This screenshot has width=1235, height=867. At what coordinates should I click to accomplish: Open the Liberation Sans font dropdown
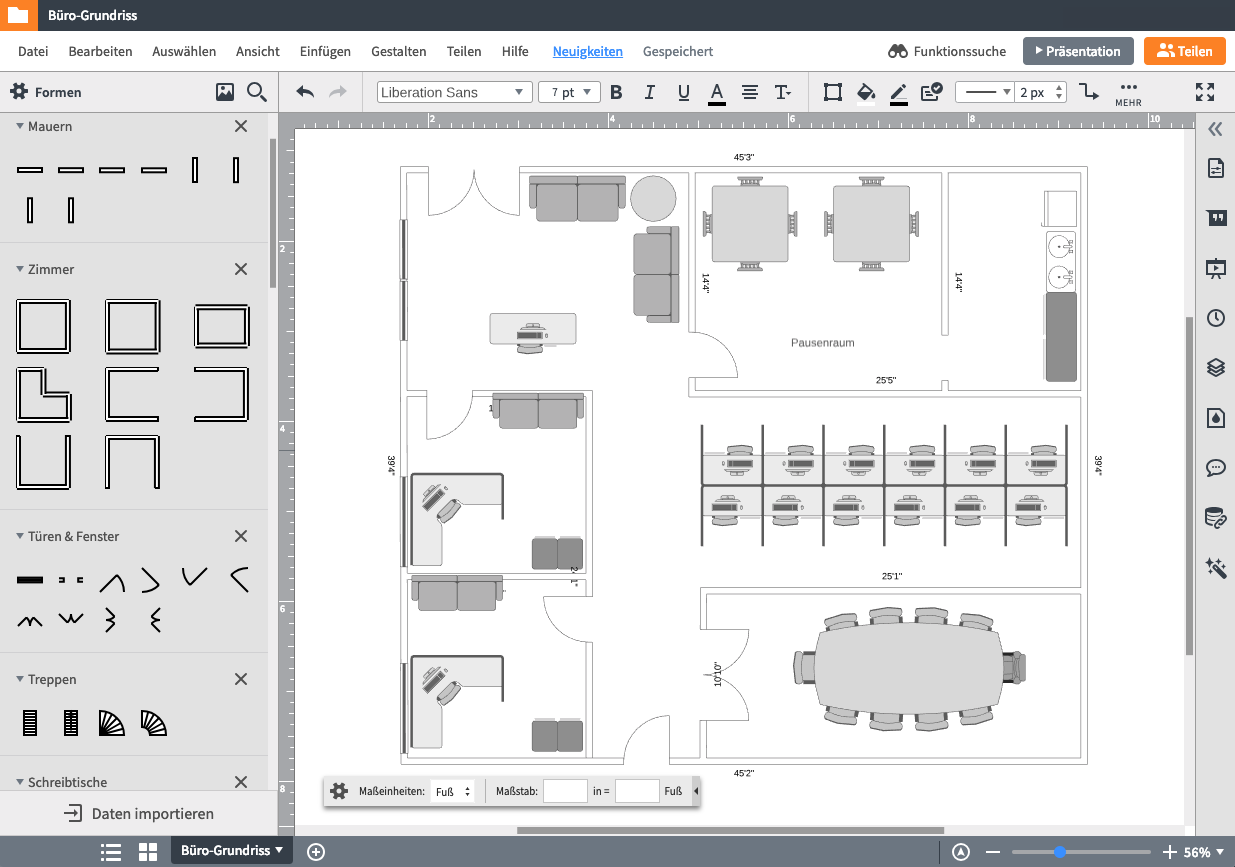[x=454, y=92]
